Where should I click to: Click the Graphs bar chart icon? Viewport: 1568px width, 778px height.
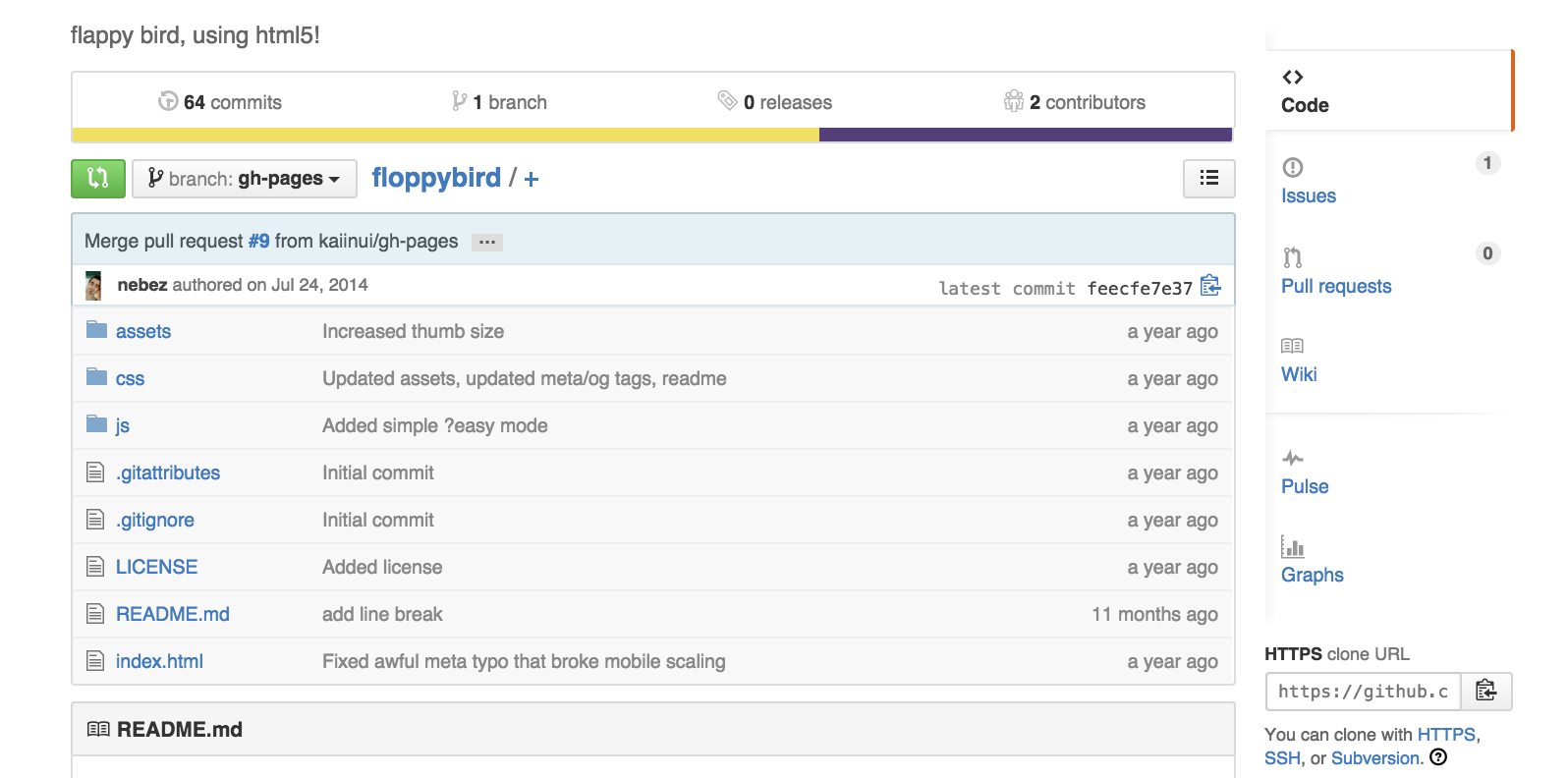(x=1293, y=546)
